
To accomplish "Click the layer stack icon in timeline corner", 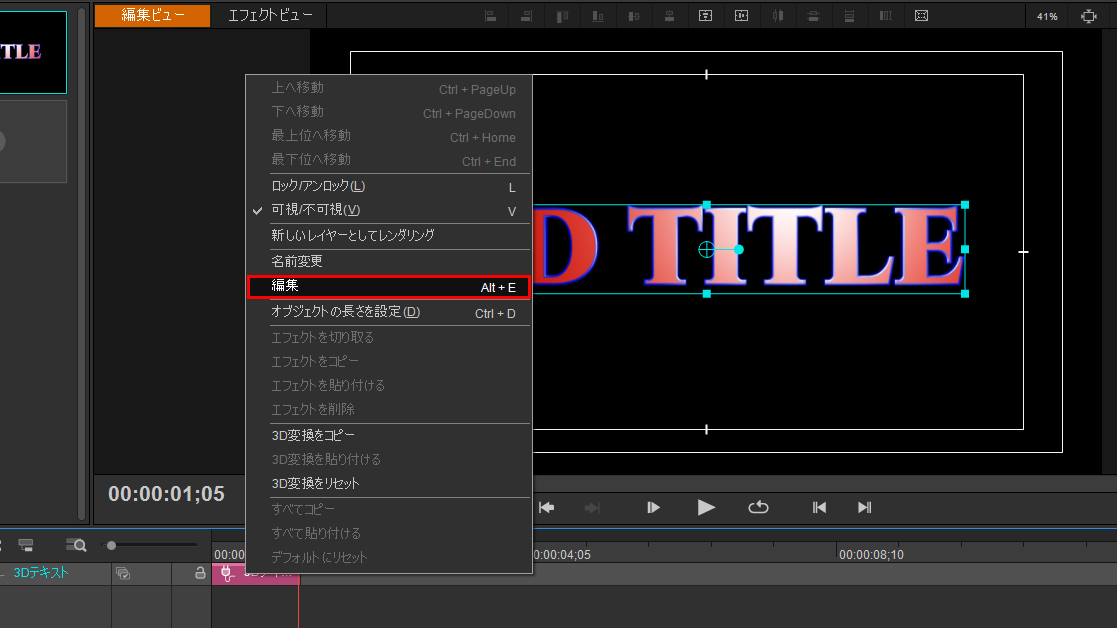I will [26, 545].
